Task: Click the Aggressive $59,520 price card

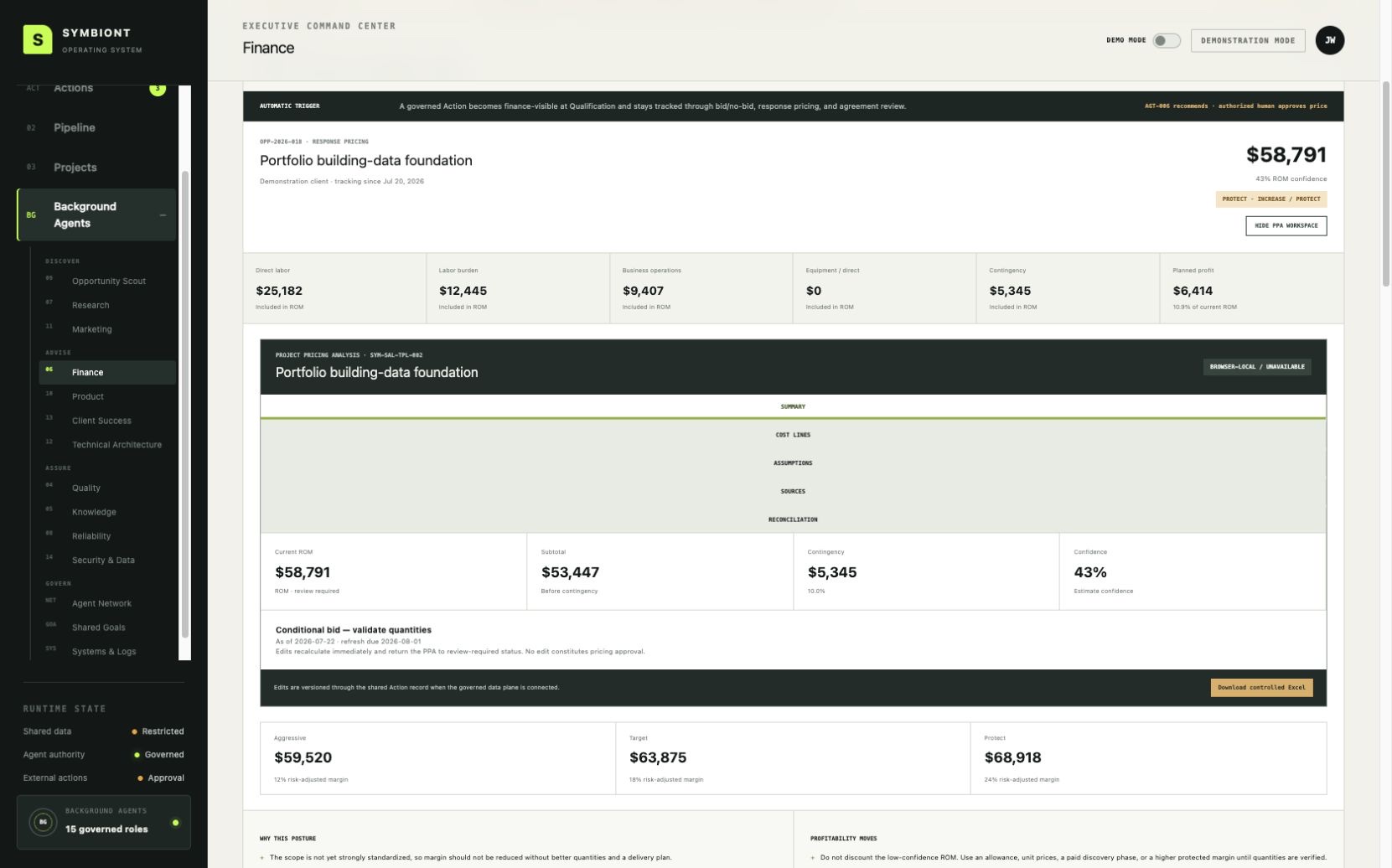Action: pos(437,759)
